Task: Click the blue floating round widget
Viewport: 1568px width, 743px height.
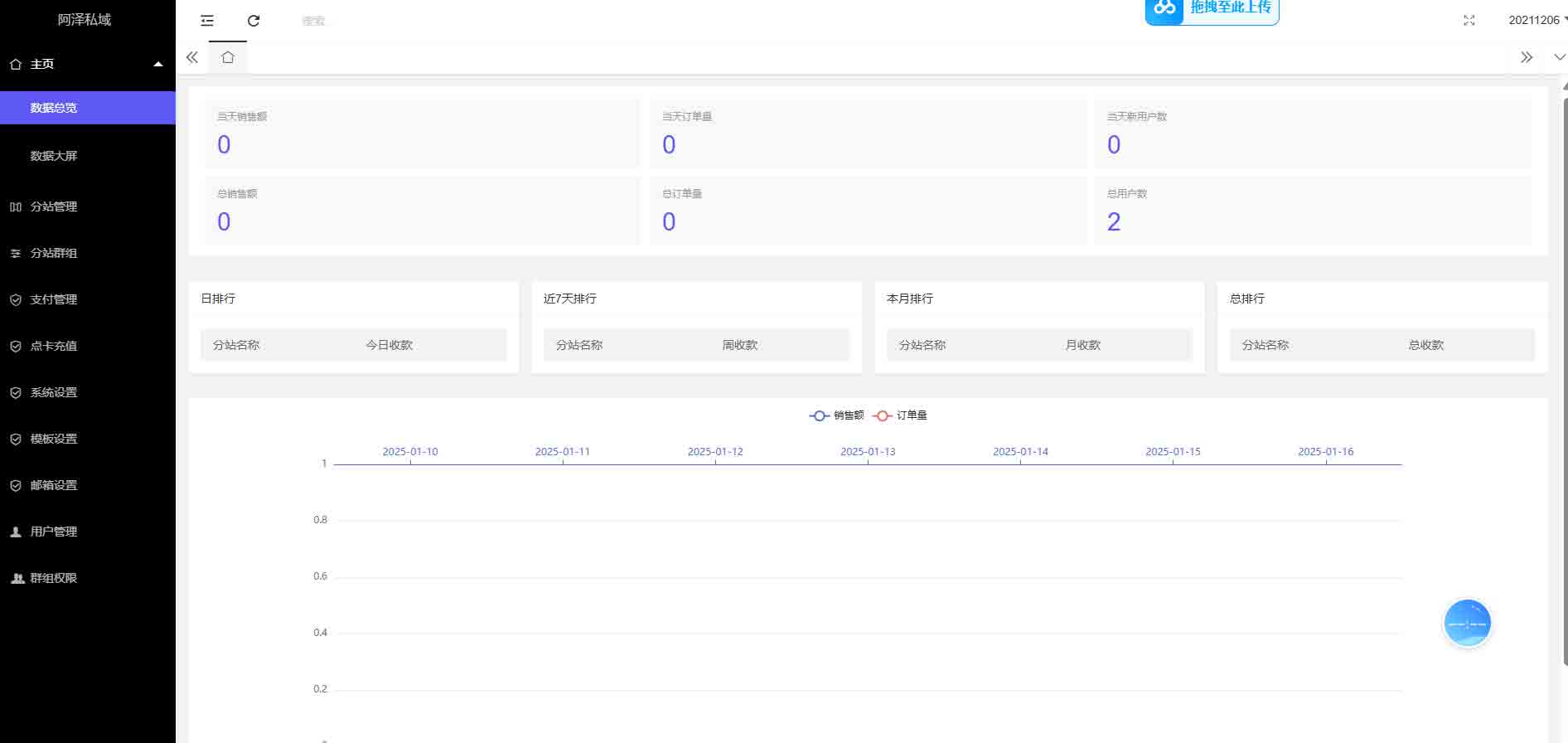Action: (1467, 623)
